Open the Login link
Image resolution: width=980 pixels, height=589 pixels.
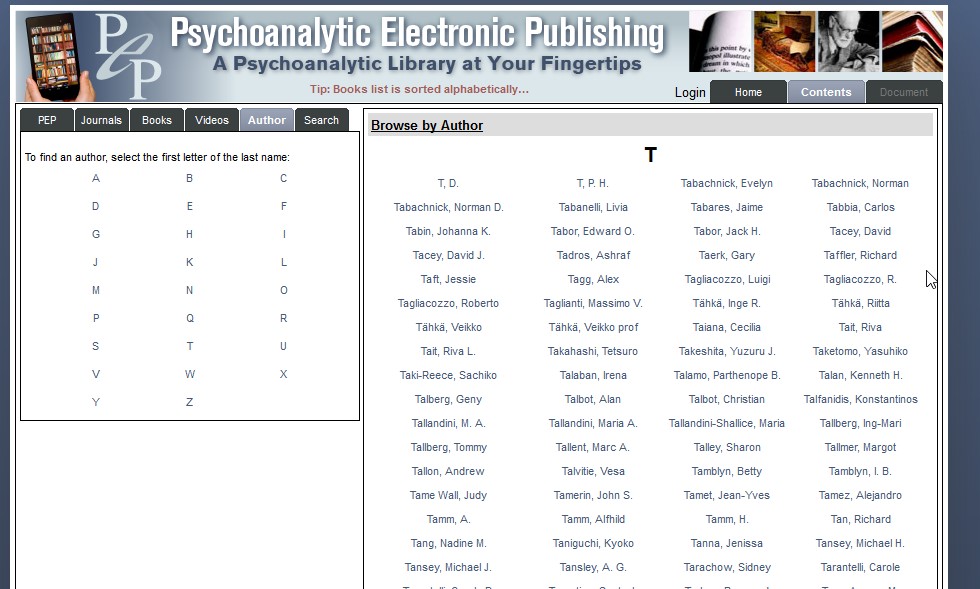tap(690, 93)
